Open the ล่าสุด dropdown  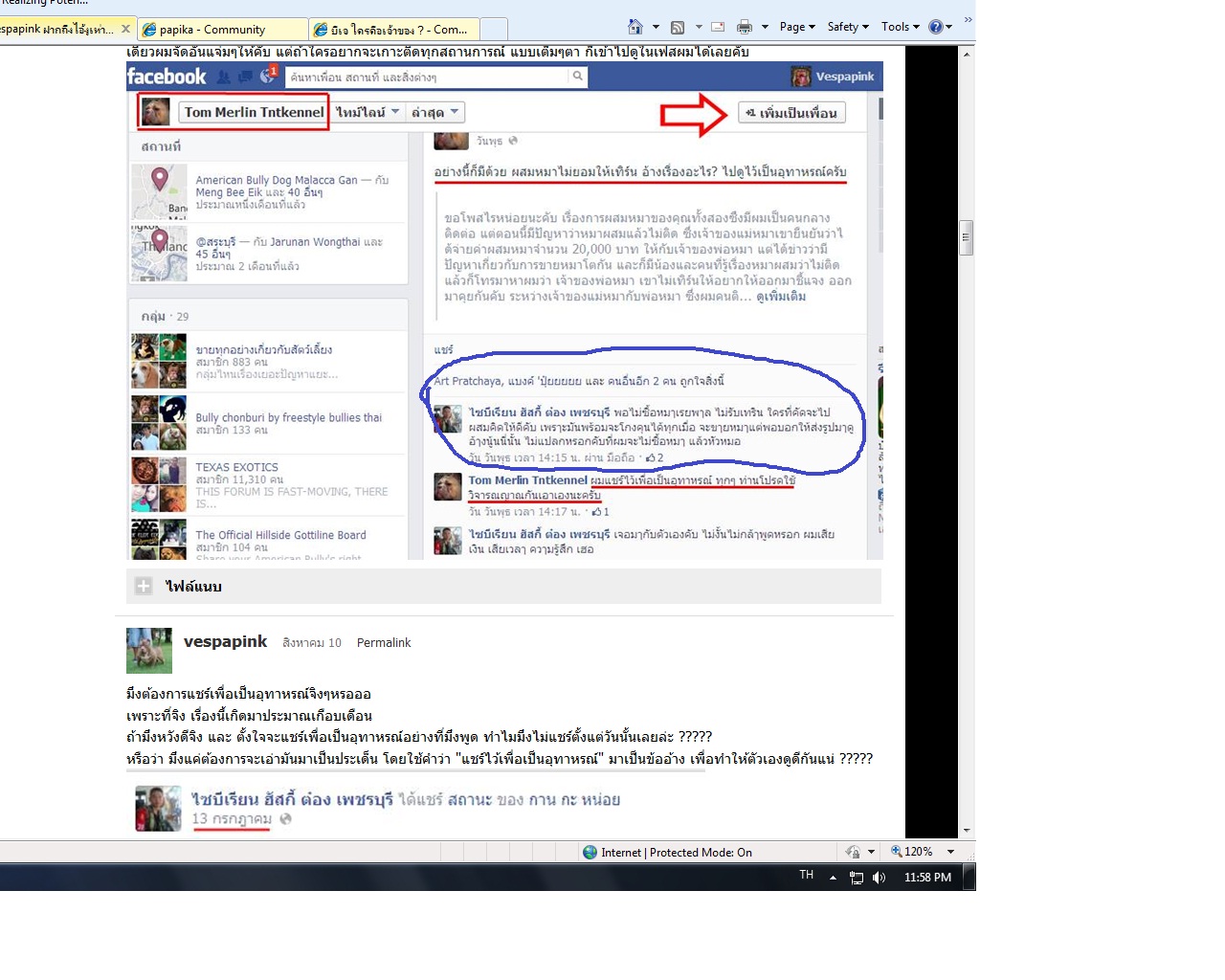pyautogui.click(x=435, y=112)
